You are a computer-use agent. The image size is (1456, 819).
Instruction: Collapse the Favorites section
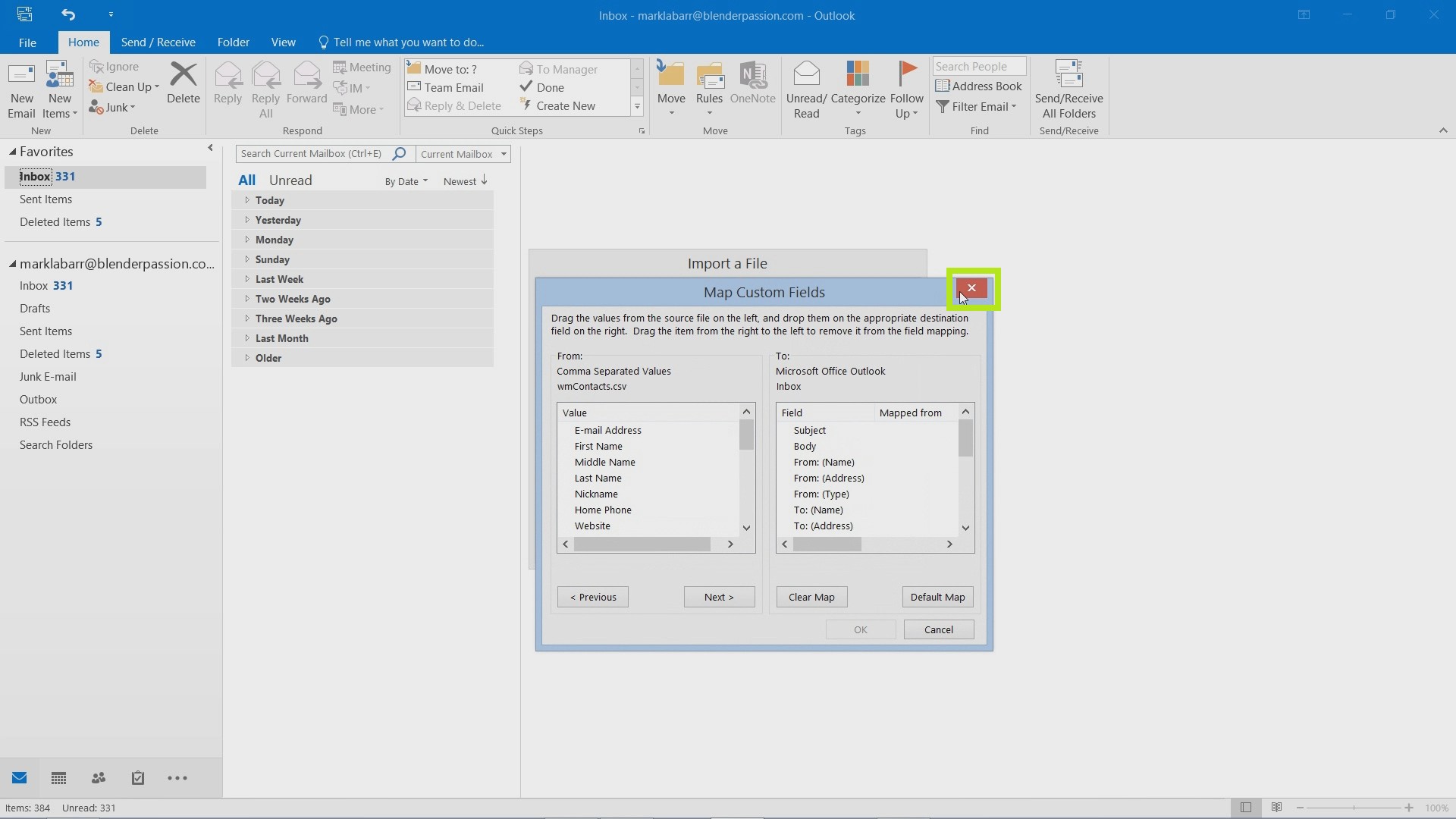point(12,152)
